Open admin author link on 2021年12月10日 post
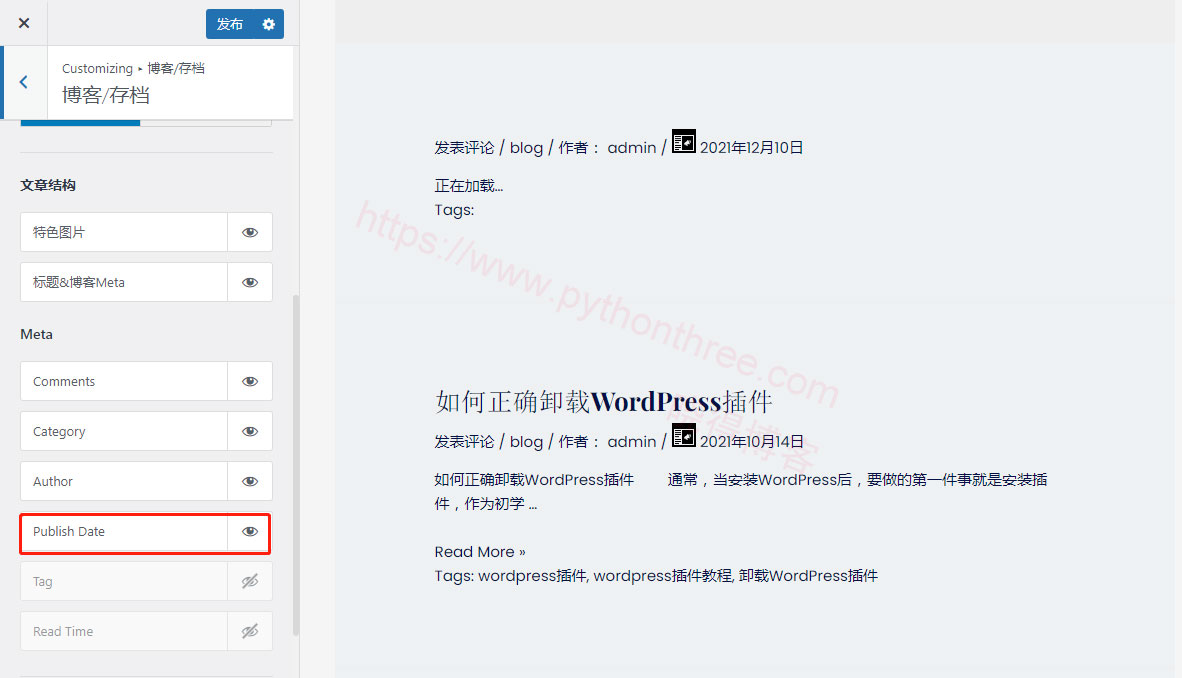Screen dimensions: 1182x678 [x=632, y=148]
